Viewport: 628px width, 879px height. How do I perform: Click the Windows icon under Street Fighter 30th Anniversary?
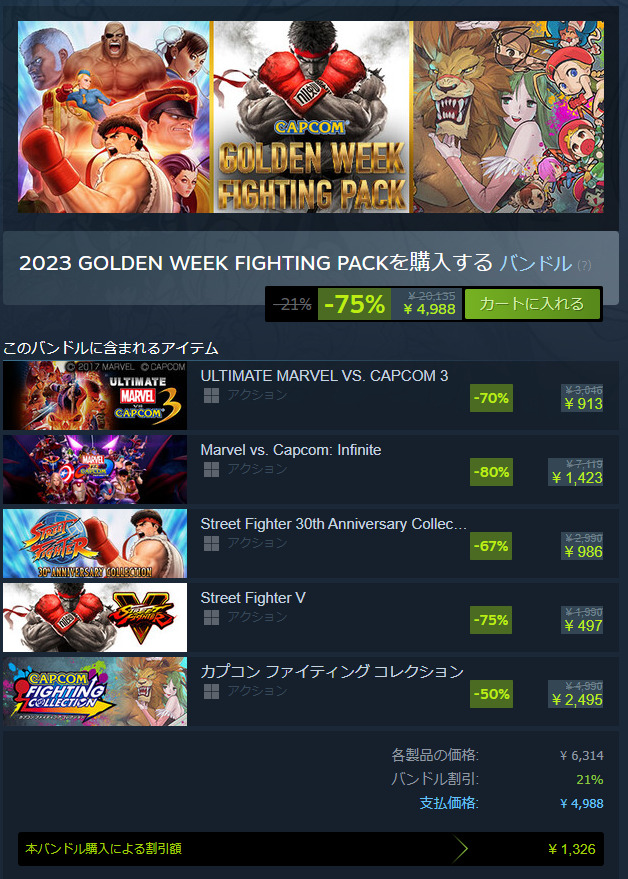tap(211, 544)
